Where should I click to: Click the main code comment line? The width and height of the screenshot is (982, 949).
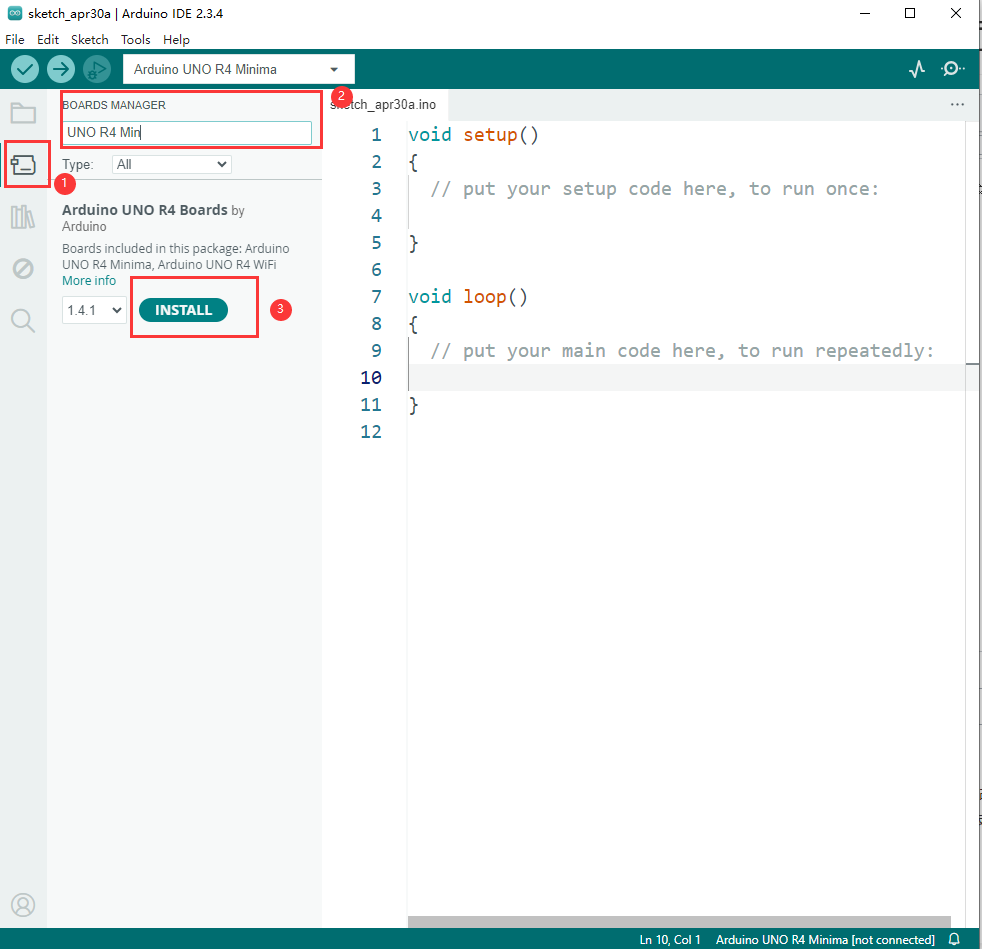tap(682, 350)
